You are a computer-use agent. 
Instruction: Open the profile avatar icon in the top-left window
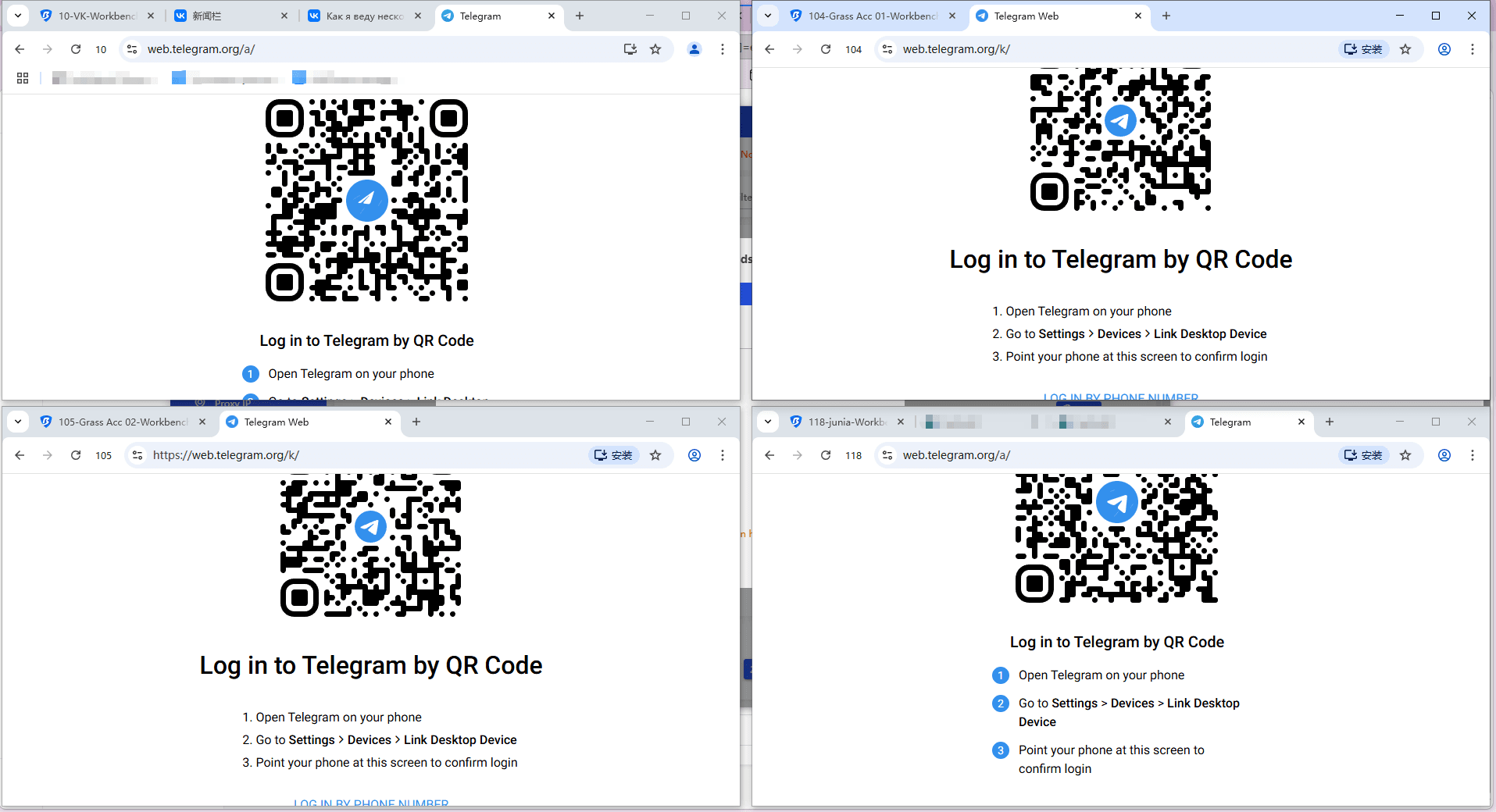click(x=694, y=49)
